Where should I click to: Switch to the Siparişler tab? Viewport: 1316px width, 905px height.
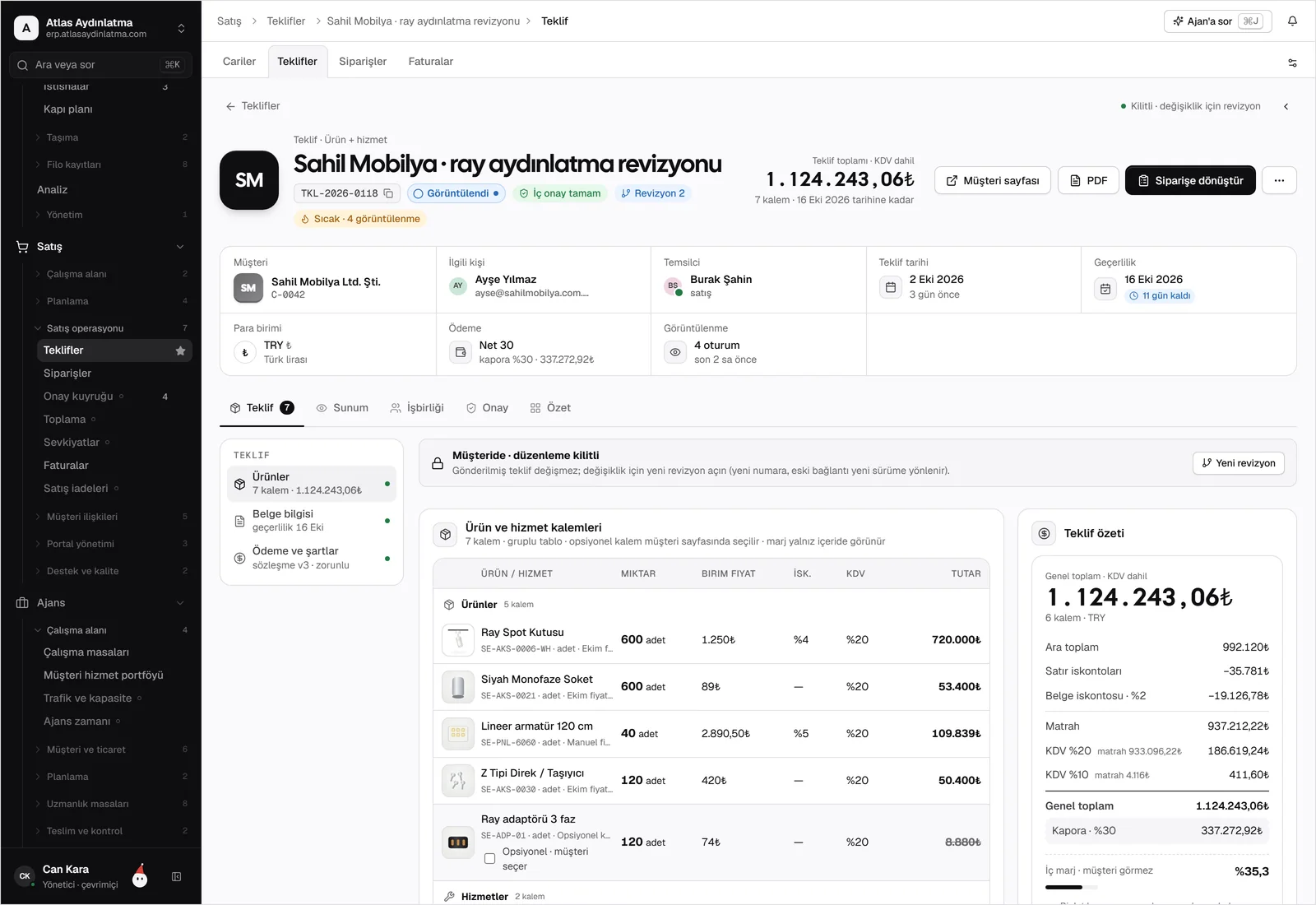point(363,62)
